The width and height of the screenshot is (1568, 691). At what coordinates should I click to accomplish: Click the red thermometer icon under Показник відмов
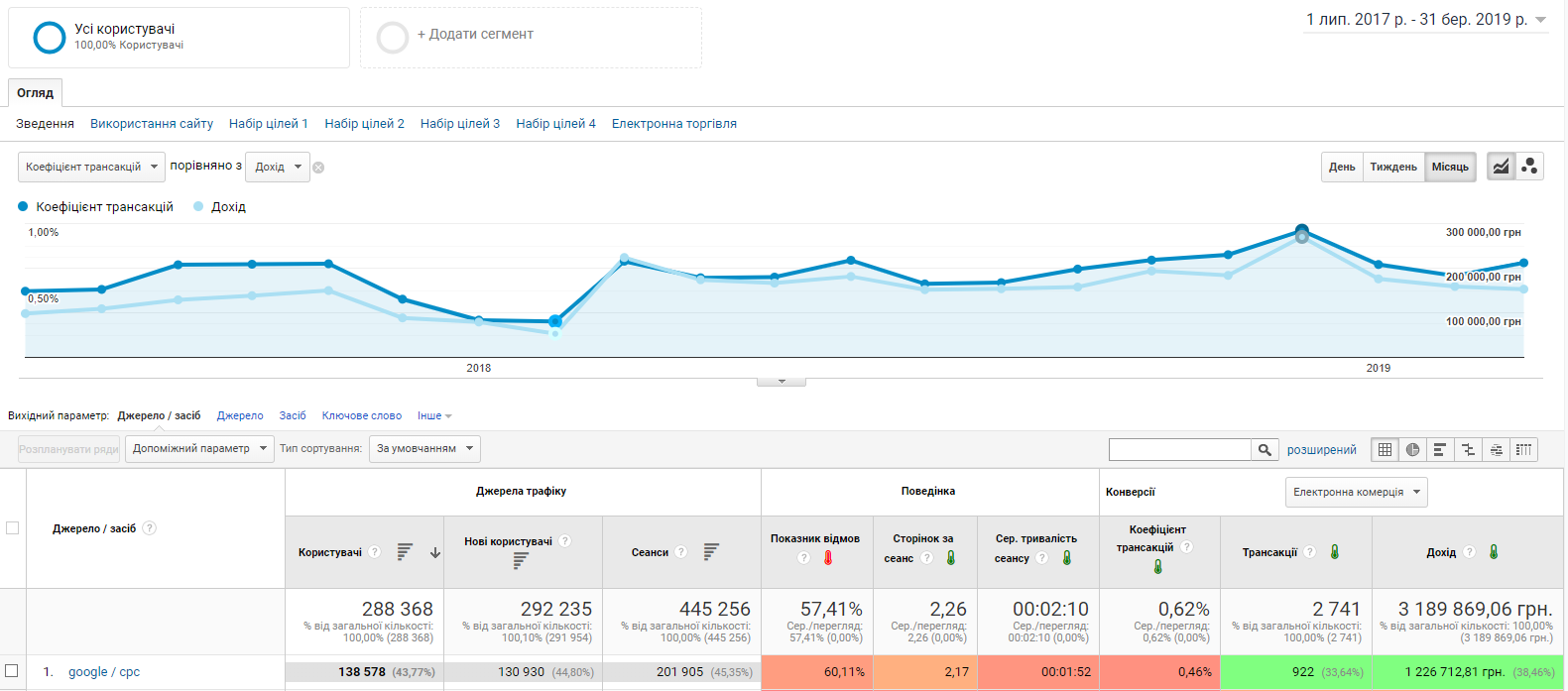point(828,558)
